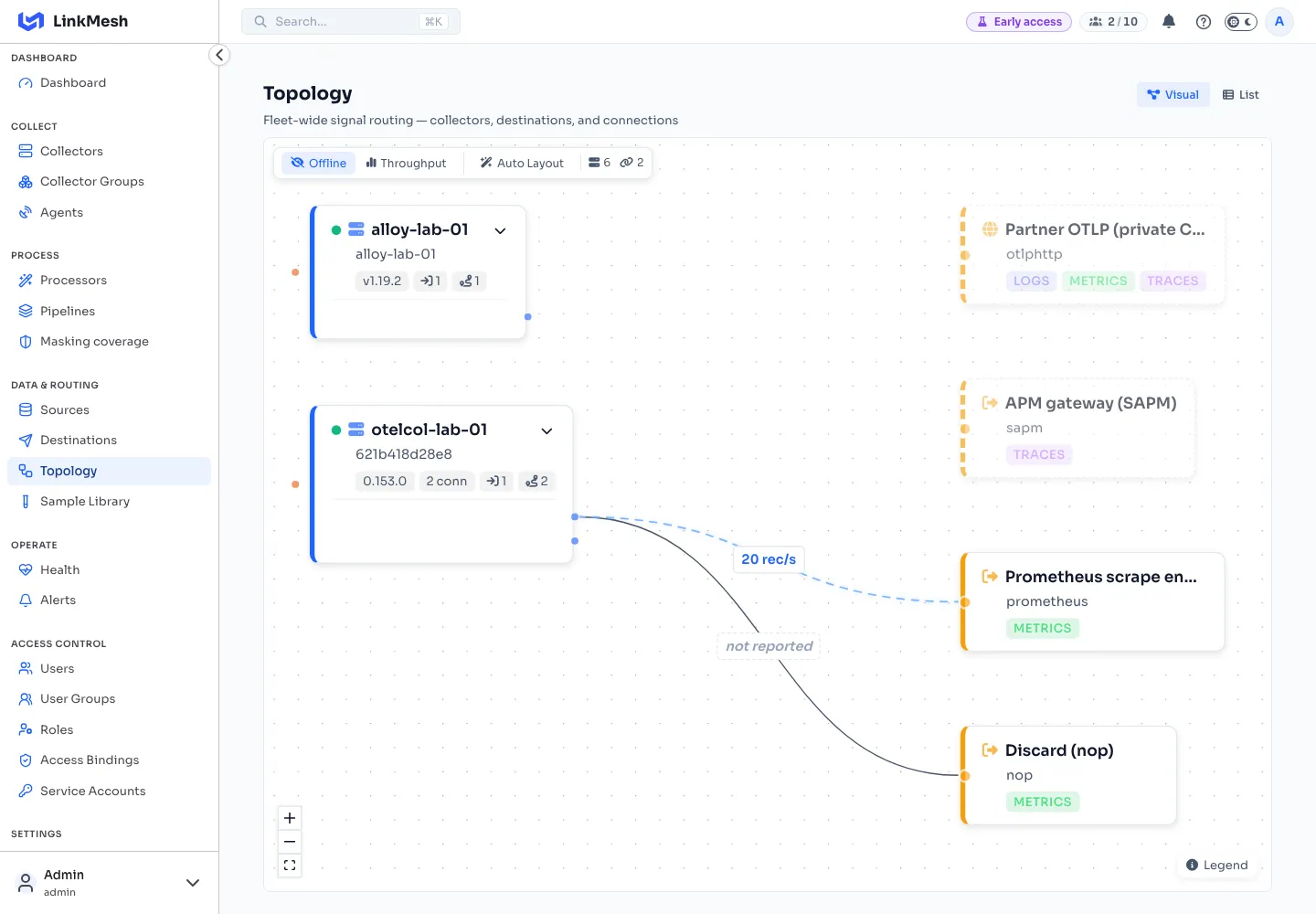Open Collectors in the sidebar
Viewport: 1316px width, 914px height.
pos(109,151)
